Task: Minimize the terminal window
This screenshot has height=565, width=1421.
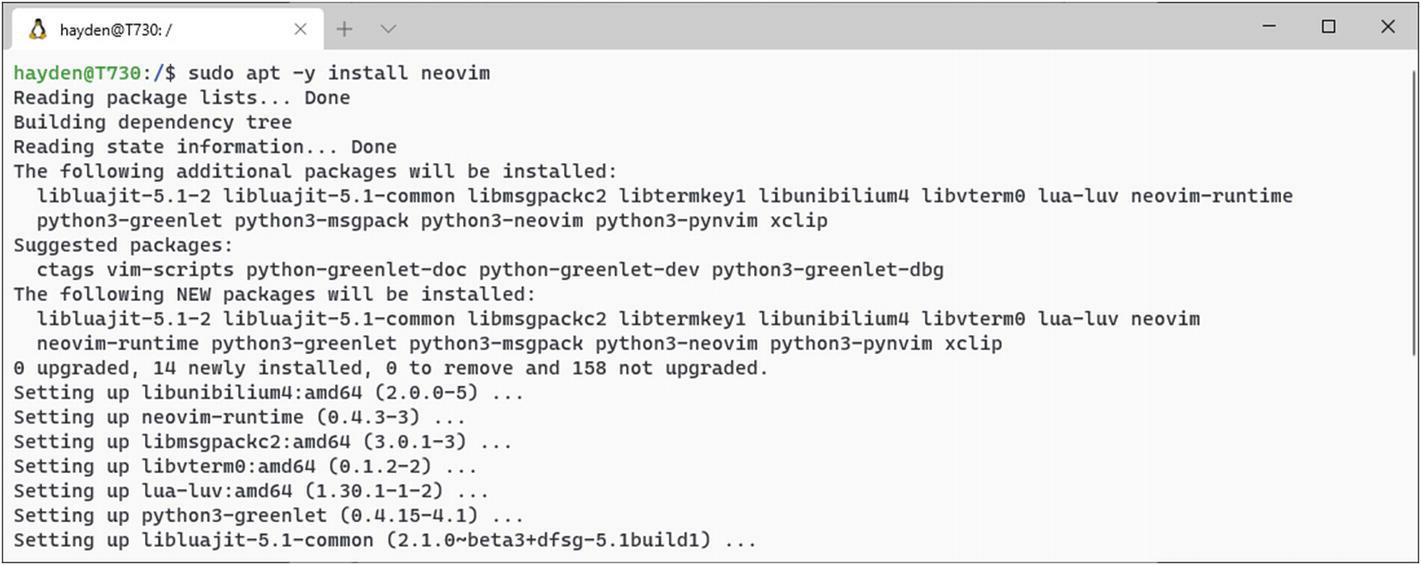Action: 1269,27
